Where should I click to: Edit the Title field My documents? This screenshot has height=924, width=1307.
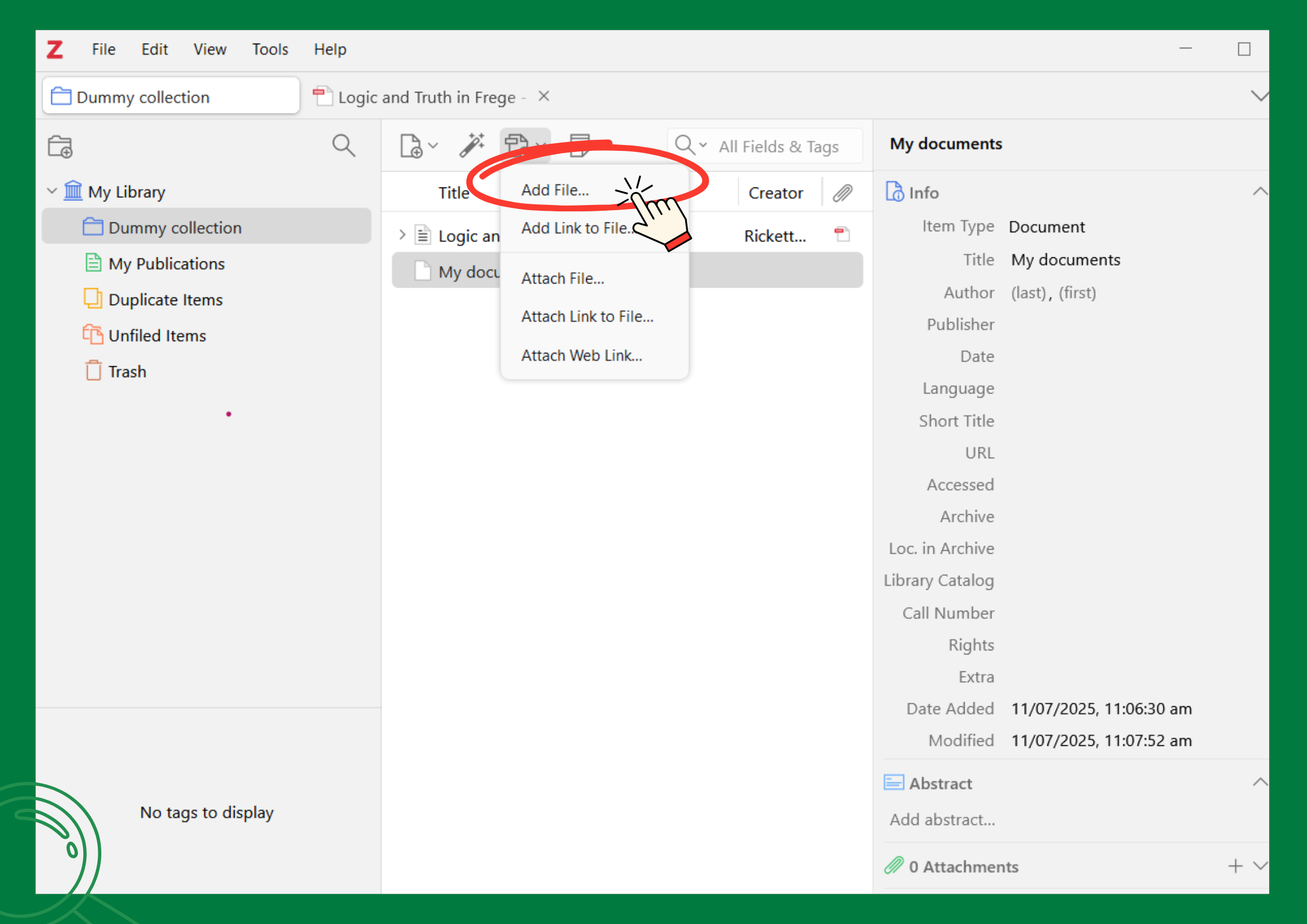(x=1065, y=260)
